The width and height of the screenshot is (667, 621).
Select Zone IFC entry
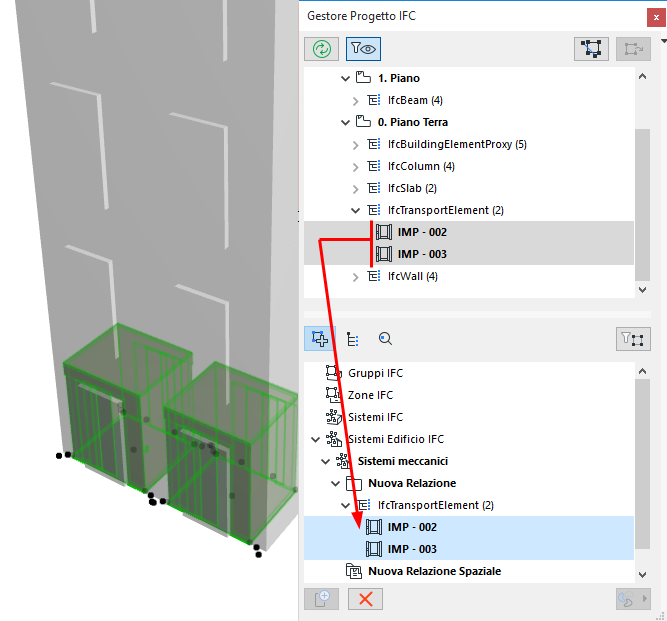(x=370, y=395)
